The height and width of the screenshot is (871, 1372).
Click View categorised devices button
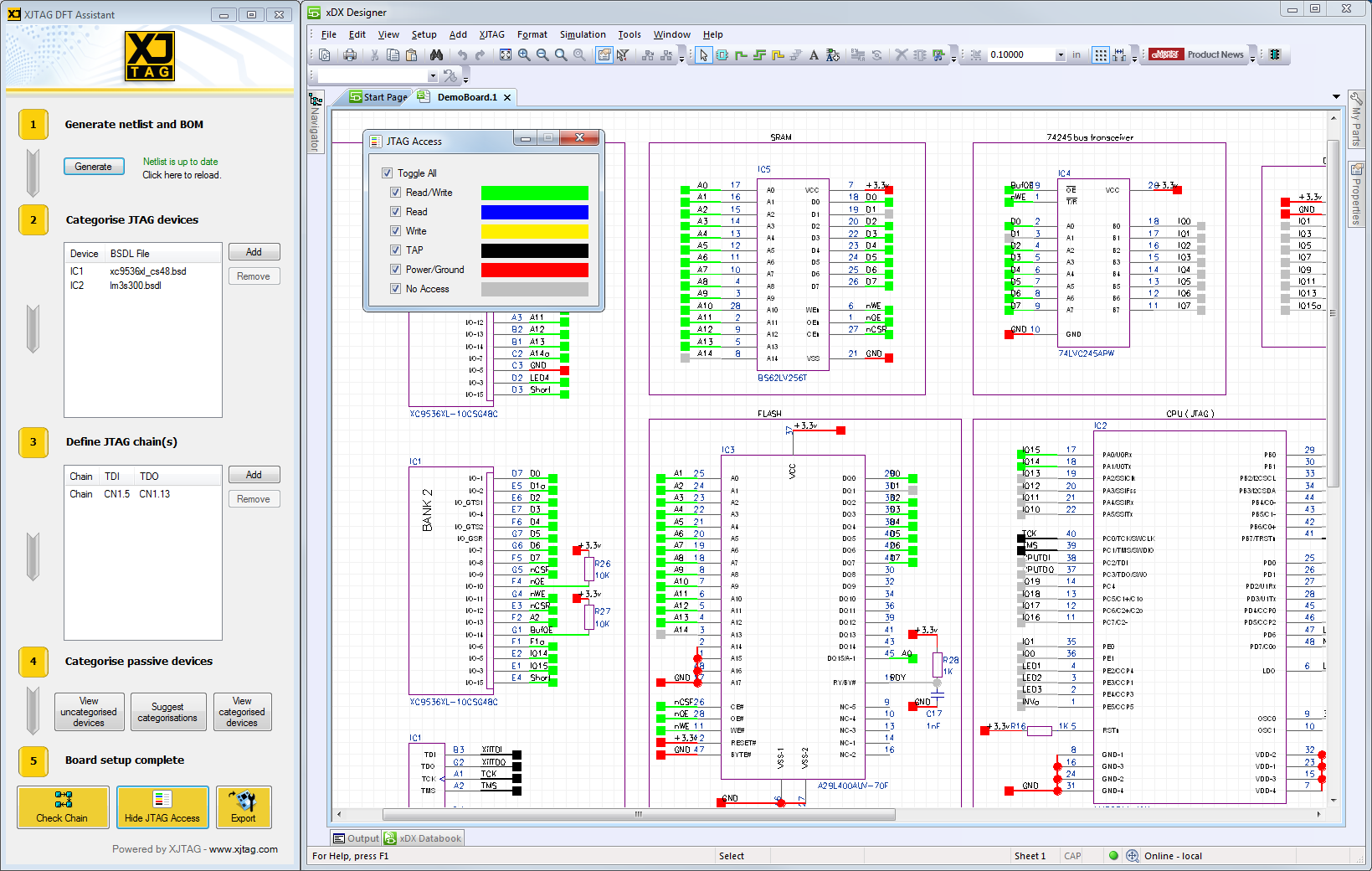[x=242, y=712]
